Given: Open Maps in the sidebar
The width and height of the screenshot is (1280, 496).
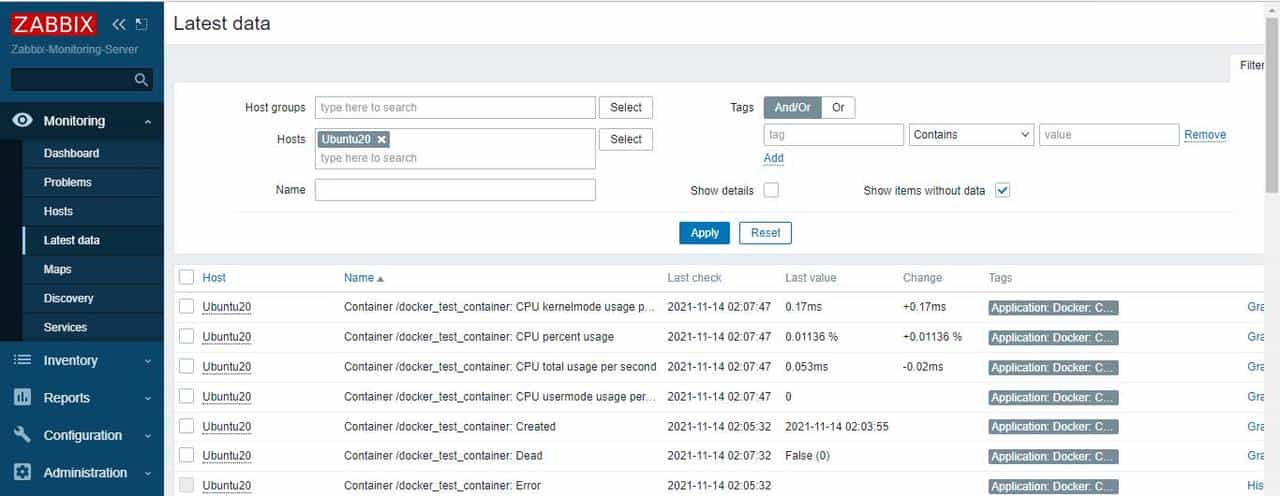Looking at the screenshot, I should 57,269.
